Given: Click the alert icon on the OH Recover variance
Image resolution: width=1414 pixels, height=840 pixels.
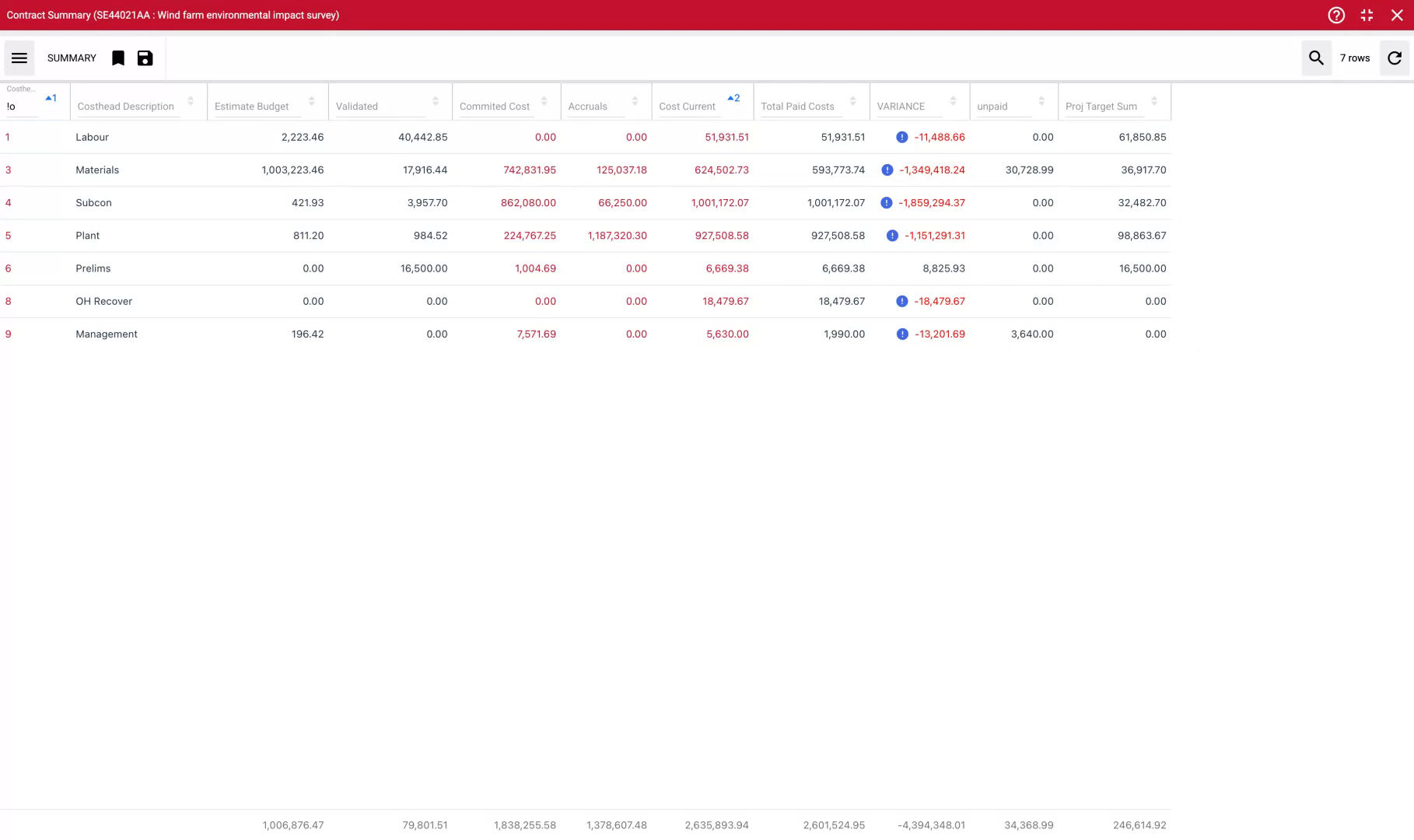Looking at the screenshot, I should [x=901, y=301].
